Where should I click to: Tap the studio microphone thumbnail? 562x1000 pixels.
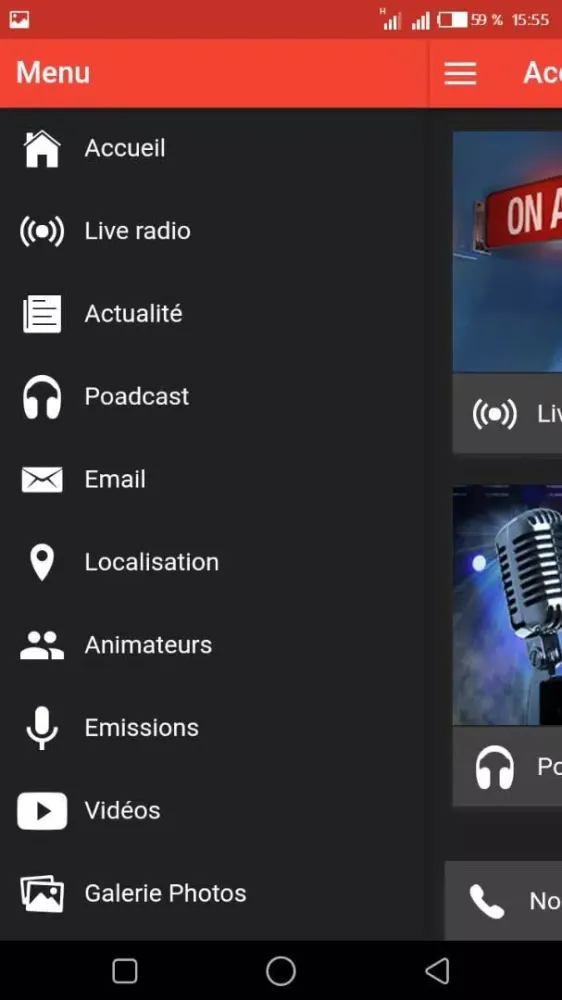pyautogui.click(x=507, y=605)
